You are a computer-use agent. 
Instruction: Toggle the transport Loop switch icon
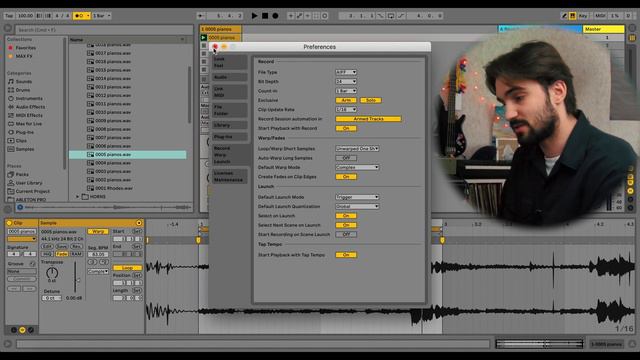click(x=391, y=16)
